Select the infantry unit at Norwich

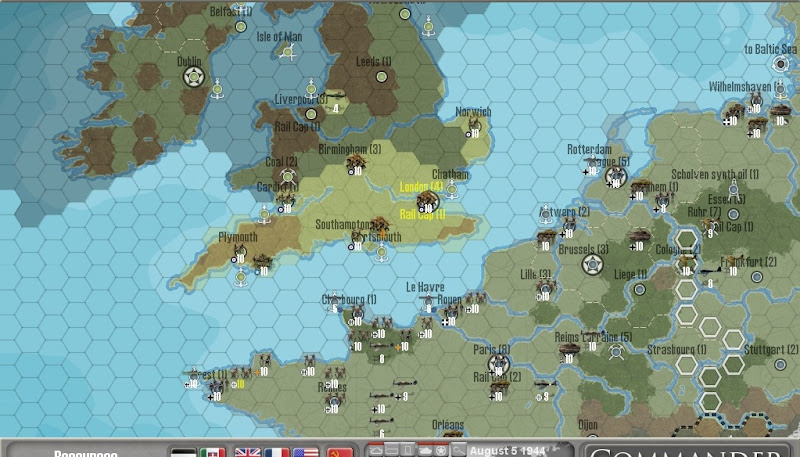click(x=475, y=125)
